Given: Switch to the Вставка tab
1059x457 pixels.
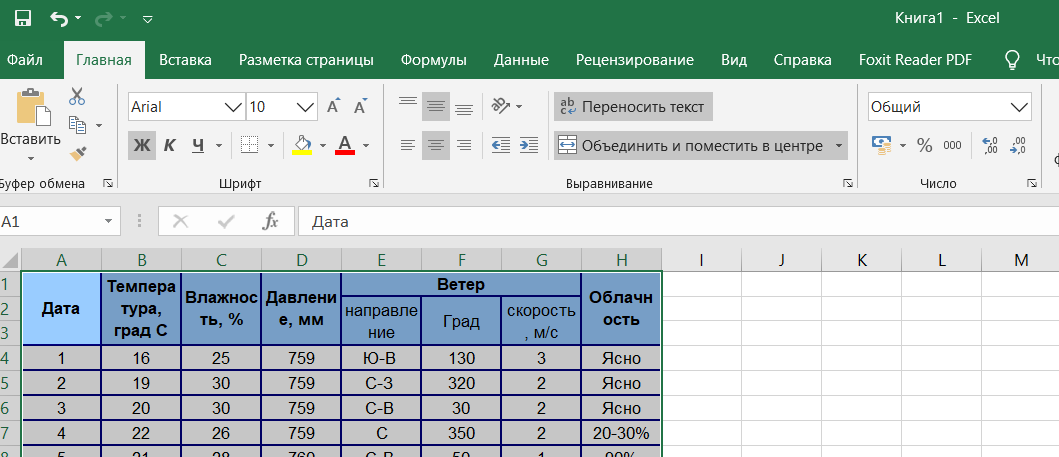Looking at the screenshot, I should point(185,60).
